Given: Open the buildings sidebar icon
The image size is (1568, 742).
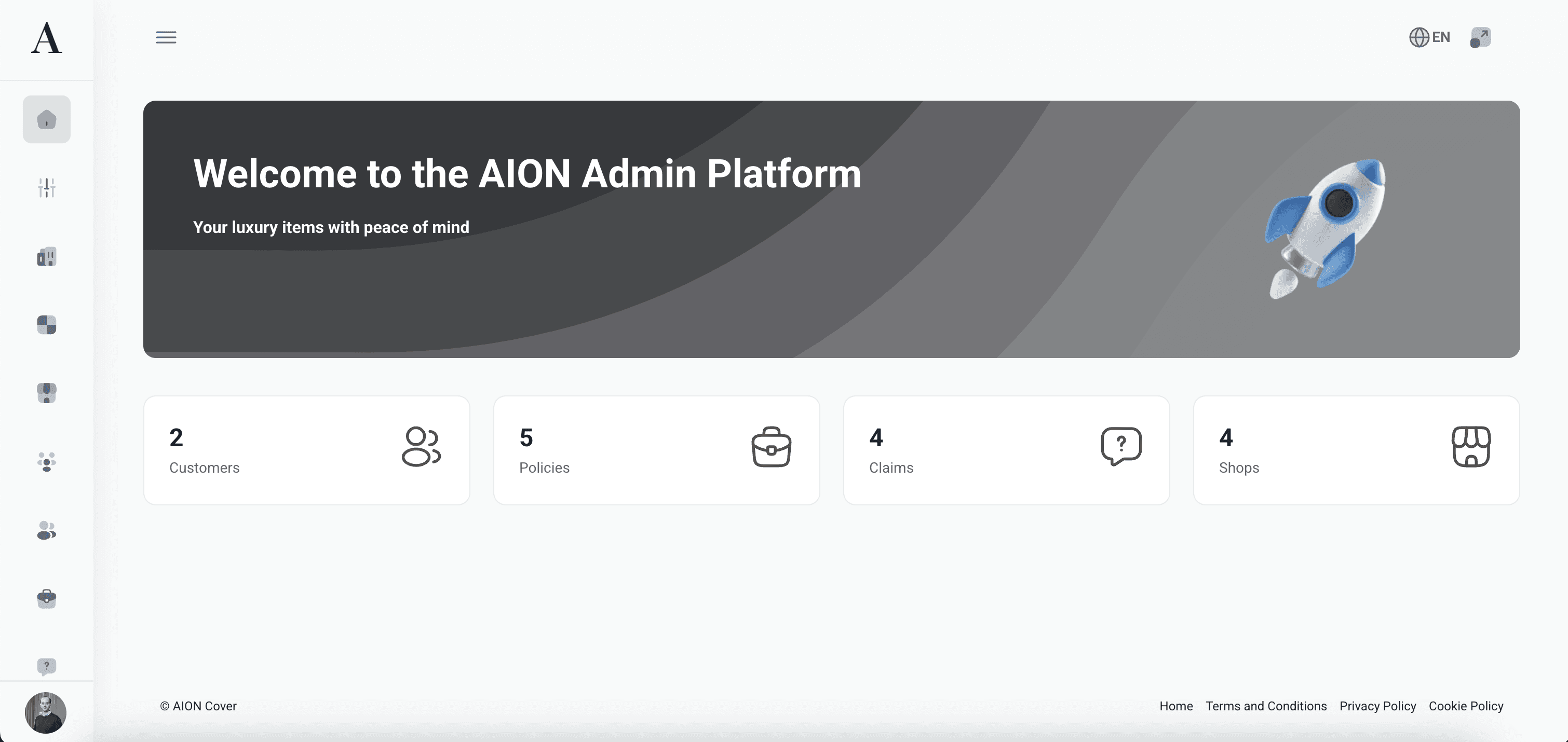Looking at the screenshot, I should (x=47, y=257).
